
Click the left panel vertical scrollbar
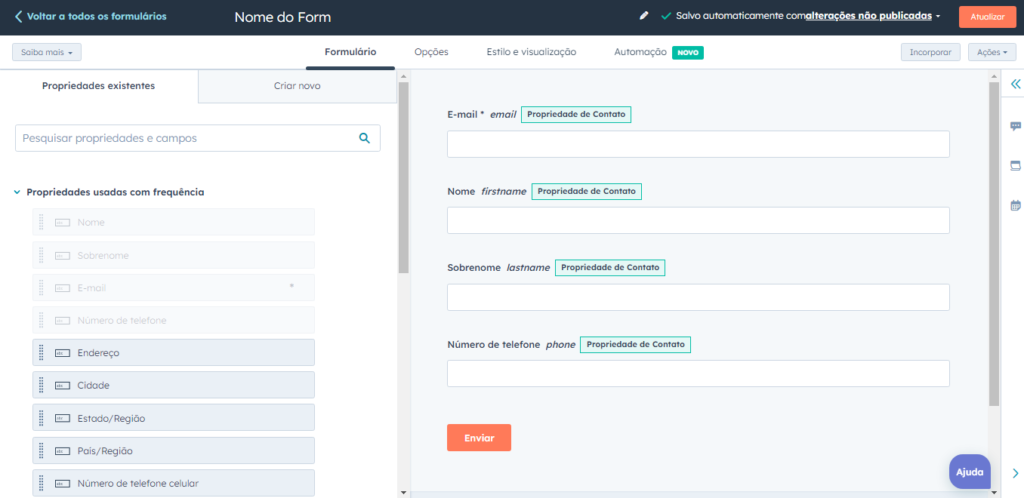[403, 177]
